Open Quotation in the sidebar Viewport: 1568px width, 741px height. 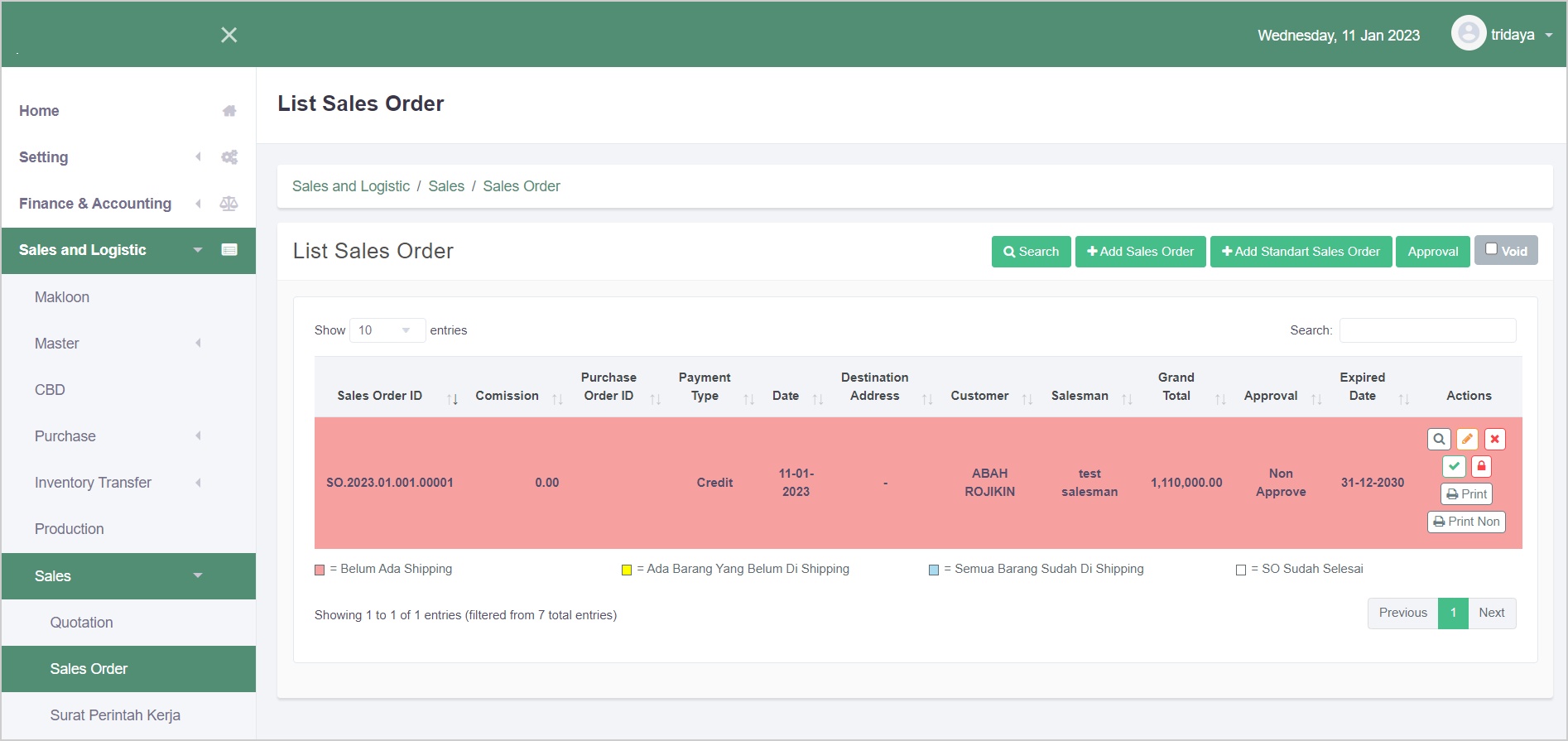(81, 623)
